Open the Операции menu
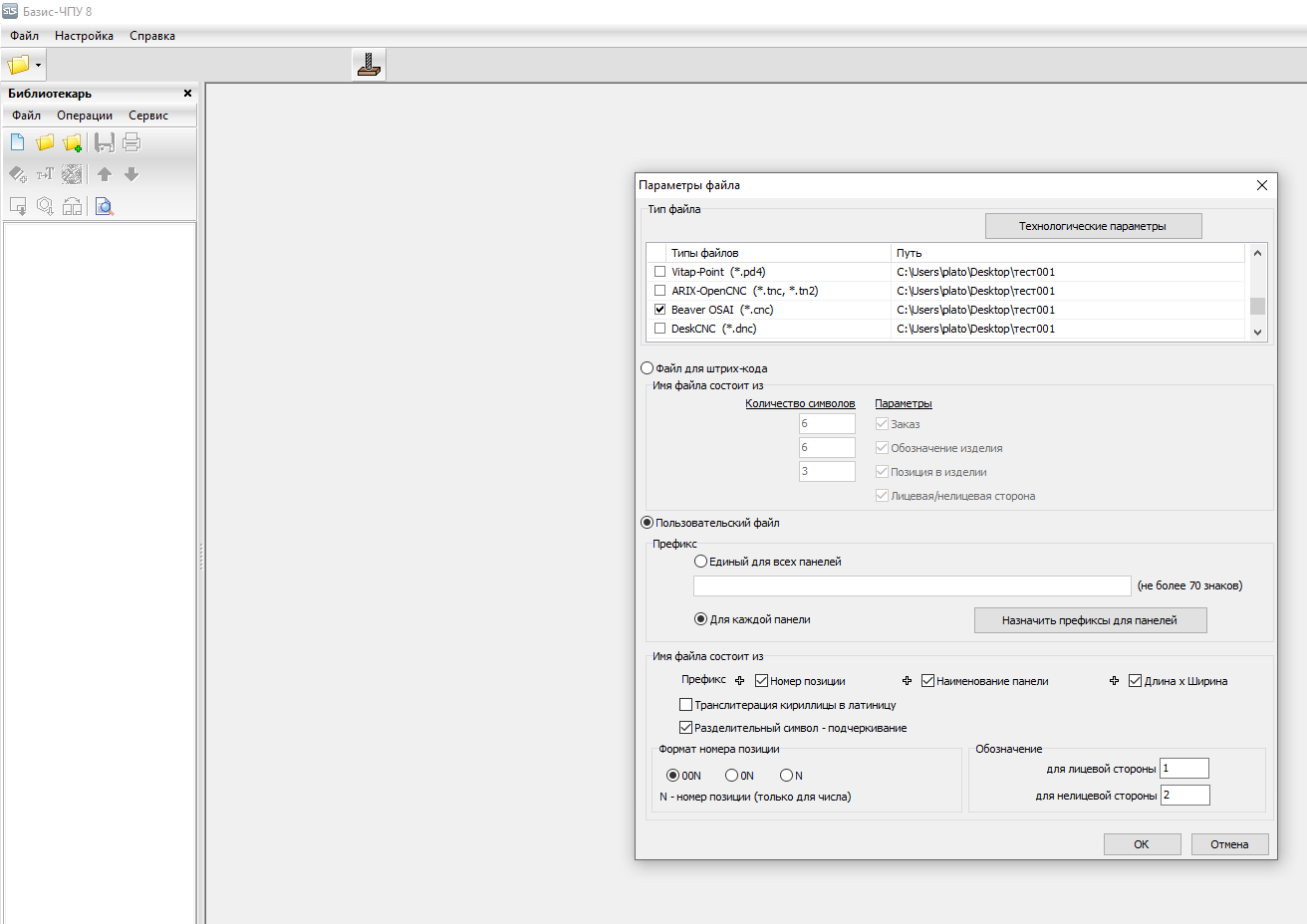 point(85,115)
